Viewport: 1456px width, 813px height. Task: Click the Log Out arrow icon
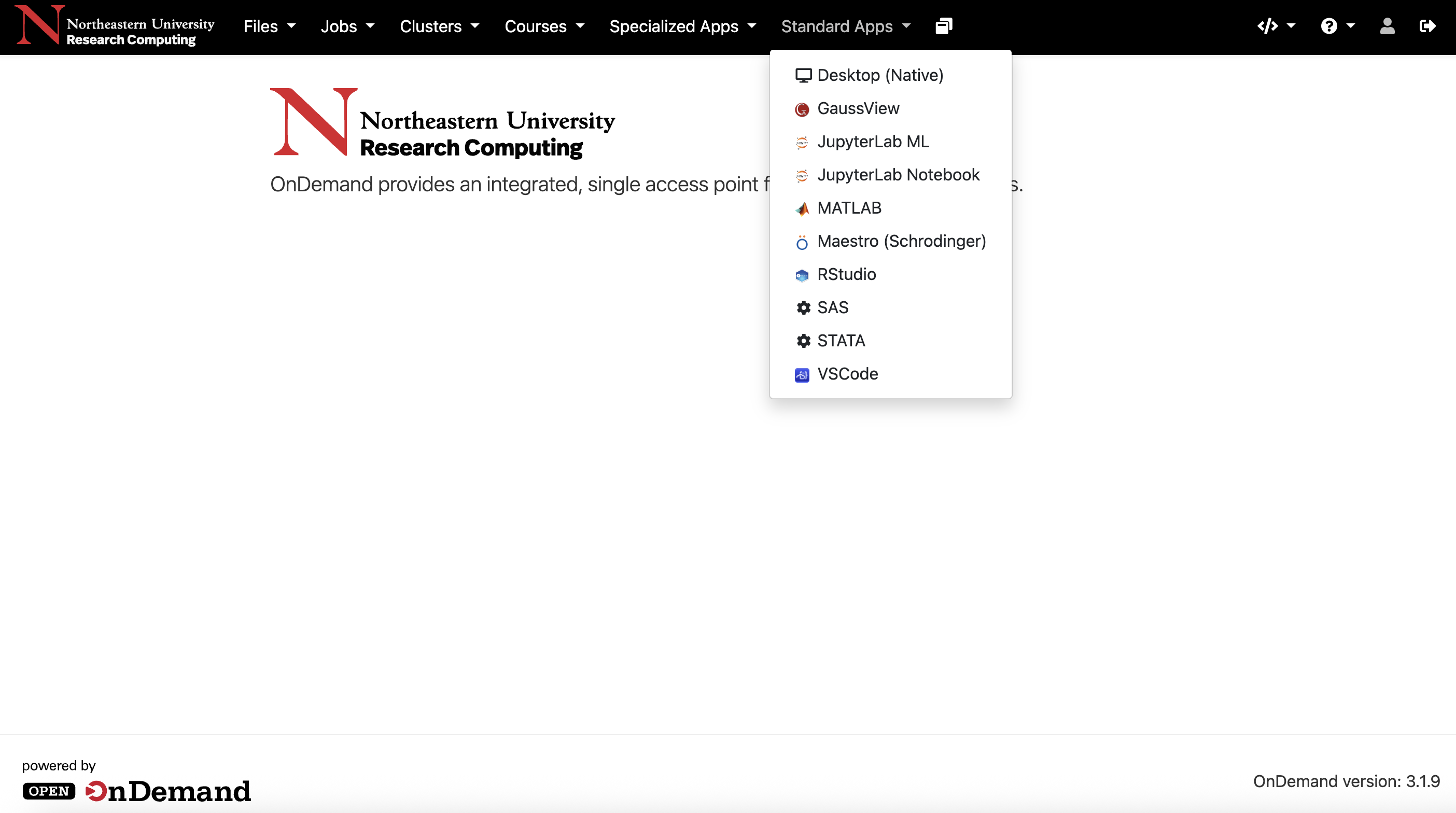click(1427, 26)
